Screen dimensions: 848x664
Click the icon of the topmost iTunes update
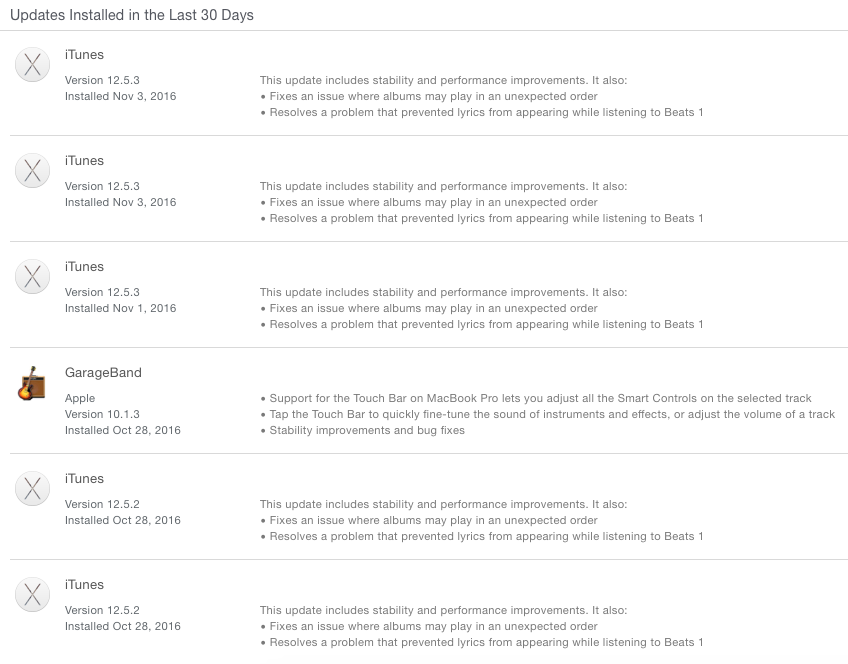32,65
